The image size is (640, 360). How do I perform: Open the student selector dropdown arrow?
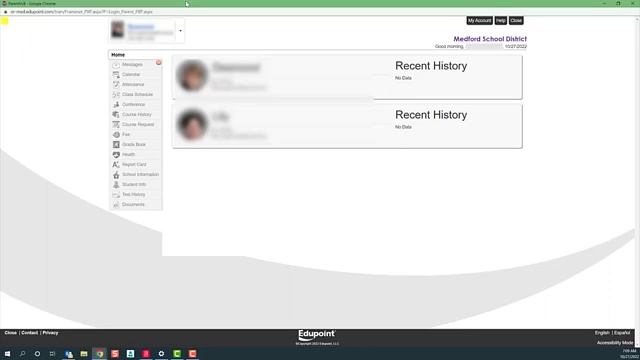point(180,31)
